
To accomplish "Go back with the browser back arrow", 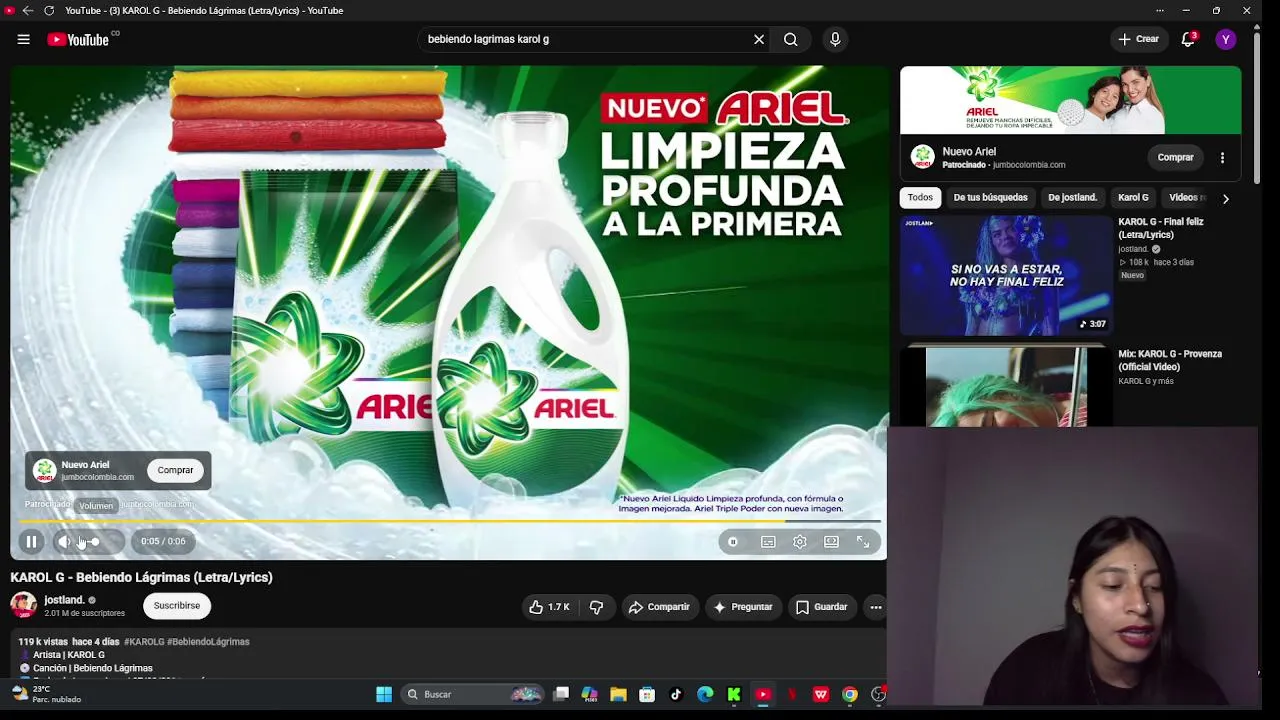I will coord(27,11).
